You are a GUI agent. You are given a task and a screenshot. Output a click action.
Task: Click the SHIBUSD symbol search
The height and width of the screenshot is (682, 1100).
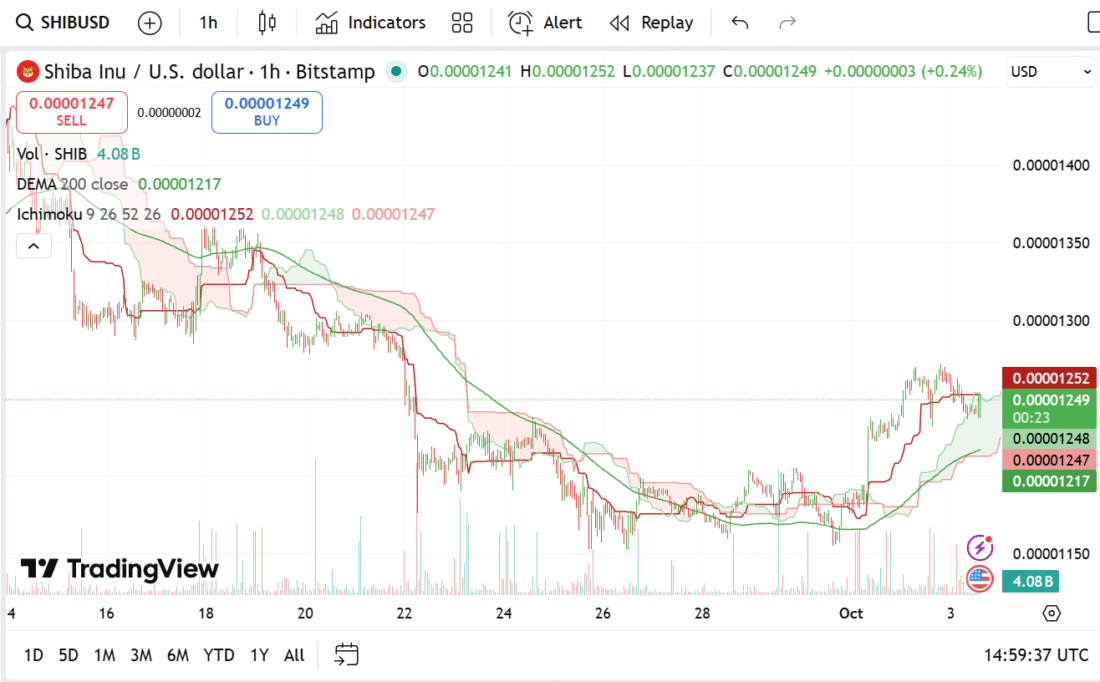click(x=64, y=23)
